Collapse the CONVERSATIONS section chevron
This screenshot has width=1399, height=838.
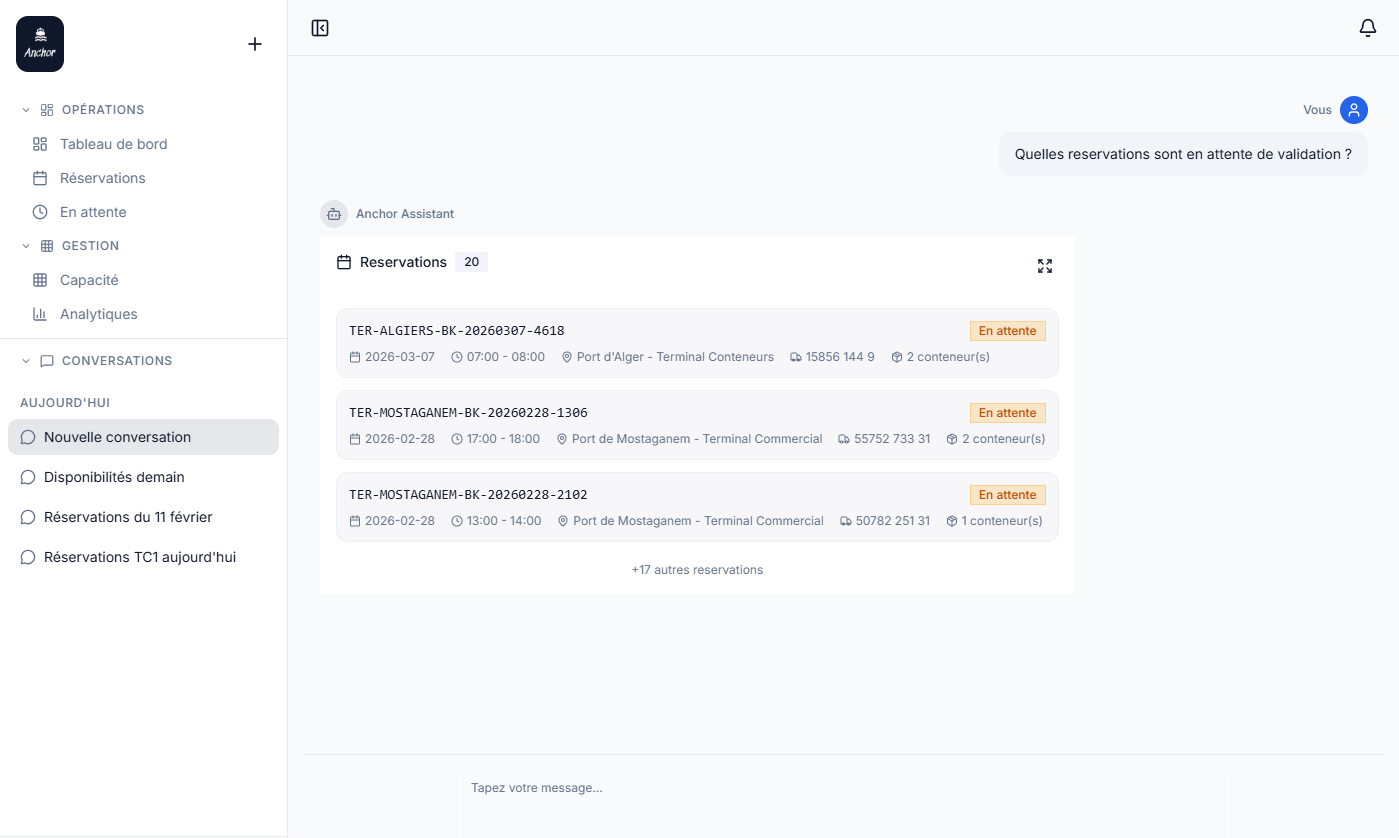(26, 361)
